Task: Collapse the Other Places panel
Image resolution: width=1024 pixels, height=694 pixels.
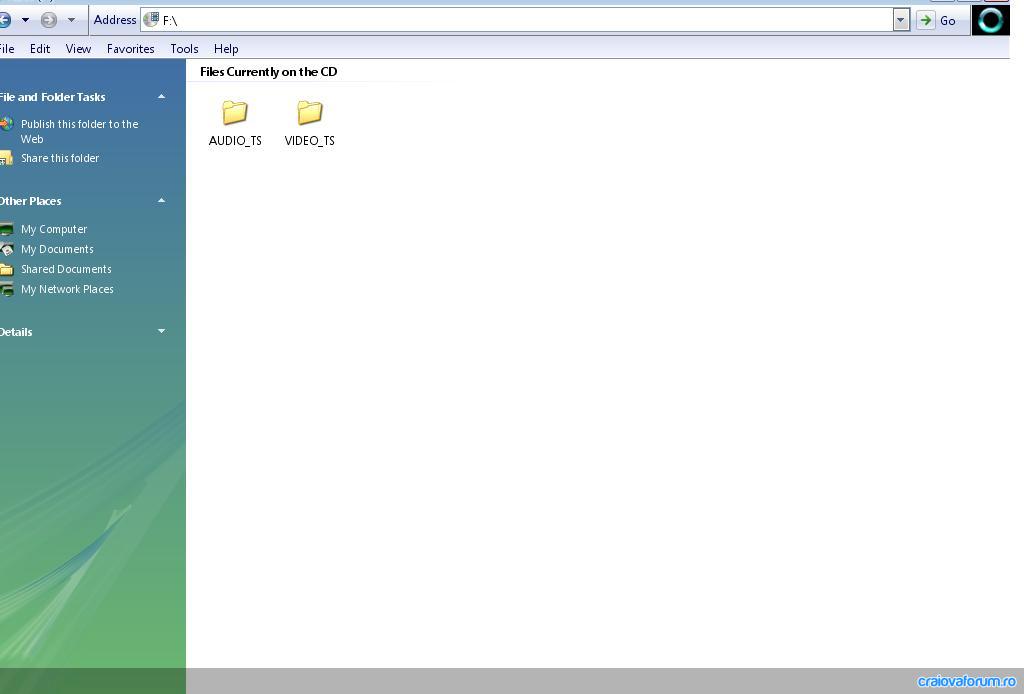Action: (x=161, y=200)
